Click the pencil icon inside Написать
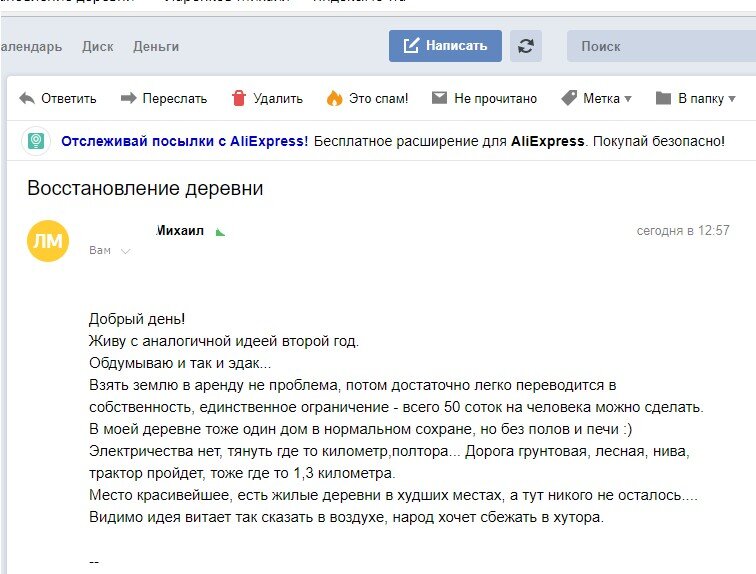 [411, 45]
